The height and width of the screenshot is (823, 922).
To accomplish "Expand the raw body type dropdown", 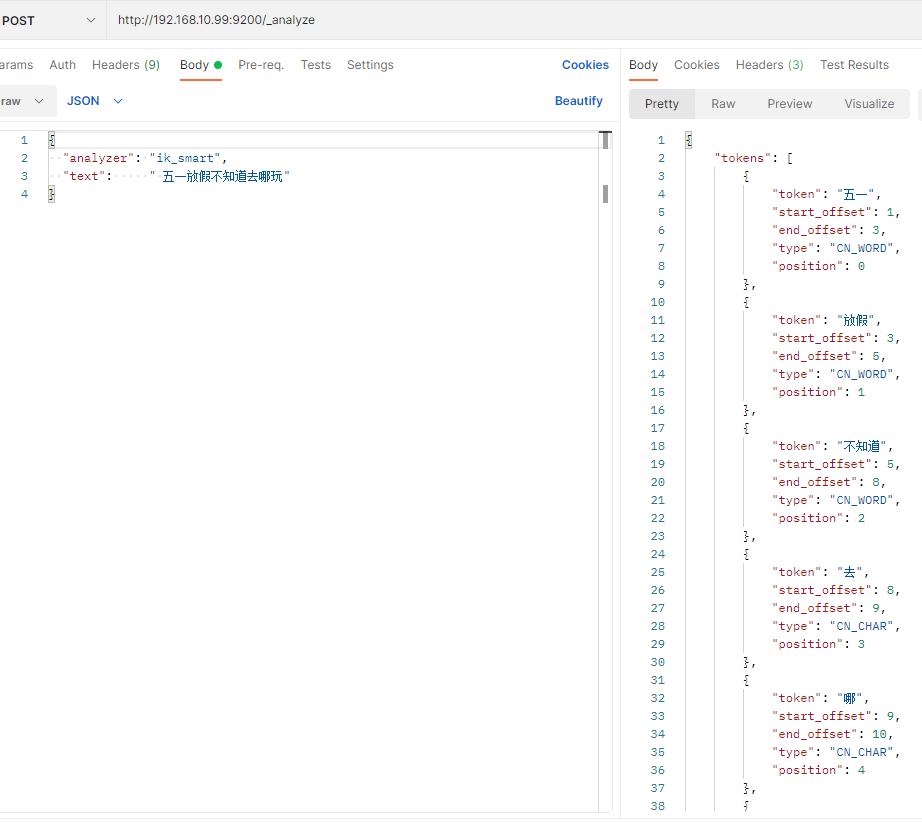I will tap(22, 101).
